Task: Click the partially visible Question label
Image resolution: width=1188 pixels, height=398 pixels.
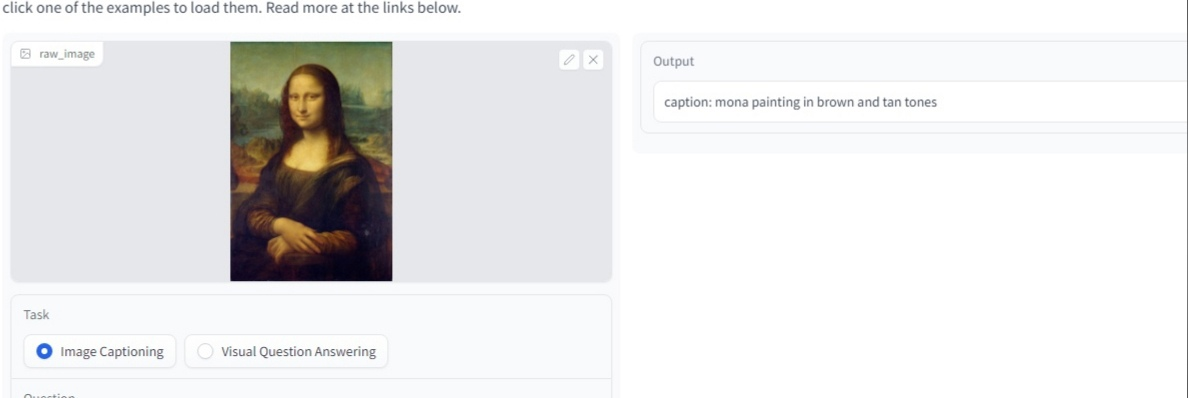Action: click(x=49, y=395)
